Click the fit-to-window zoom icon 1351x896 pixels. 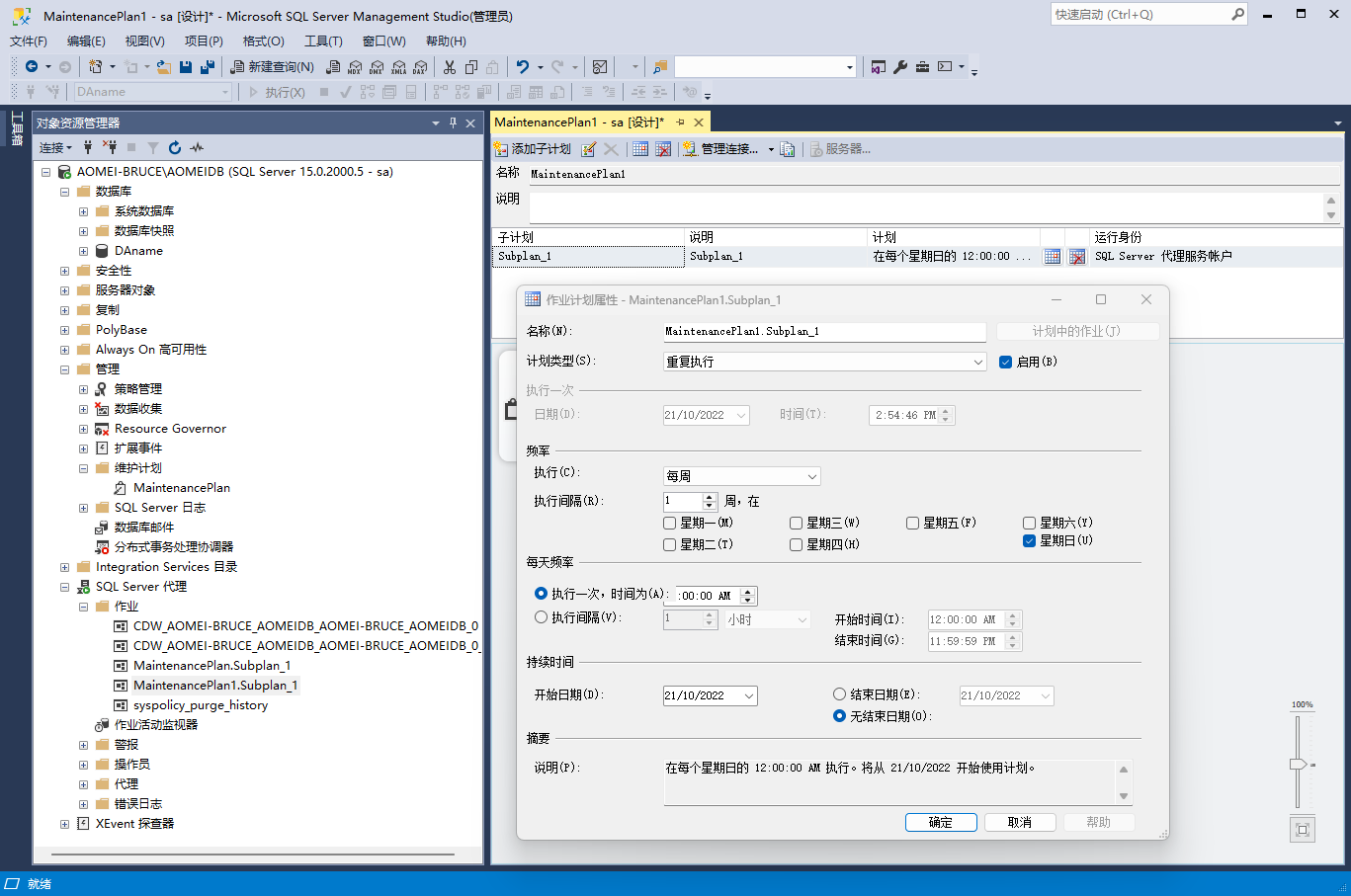coord(1303,830)
